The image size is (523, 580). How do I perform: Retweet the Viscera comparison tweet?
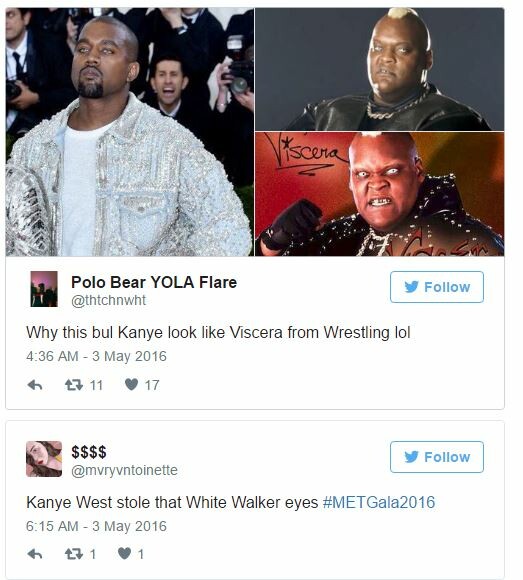74,385
